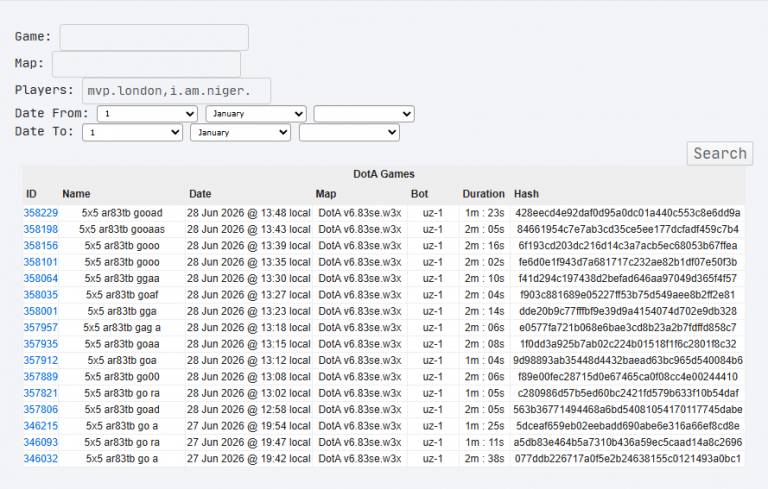
Task: Open the Date To day dropdown
Action: click(133, 132)
